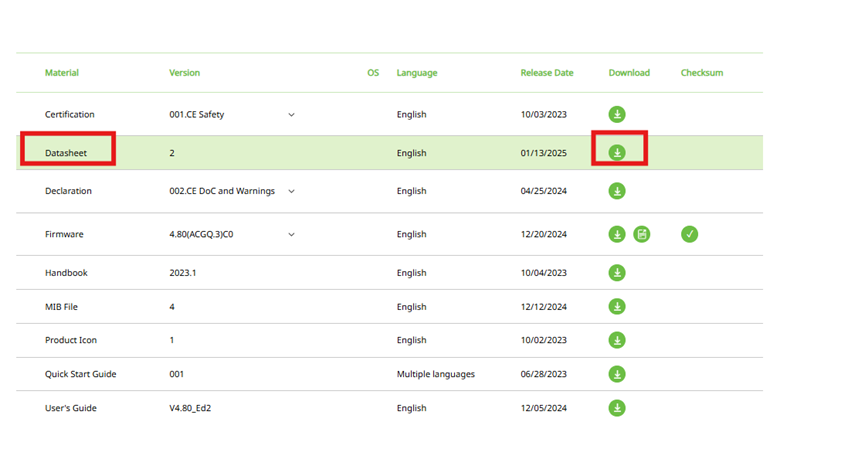Click the 10/02/2023 release date
This screenshot has width=865, height=466.
543,340
